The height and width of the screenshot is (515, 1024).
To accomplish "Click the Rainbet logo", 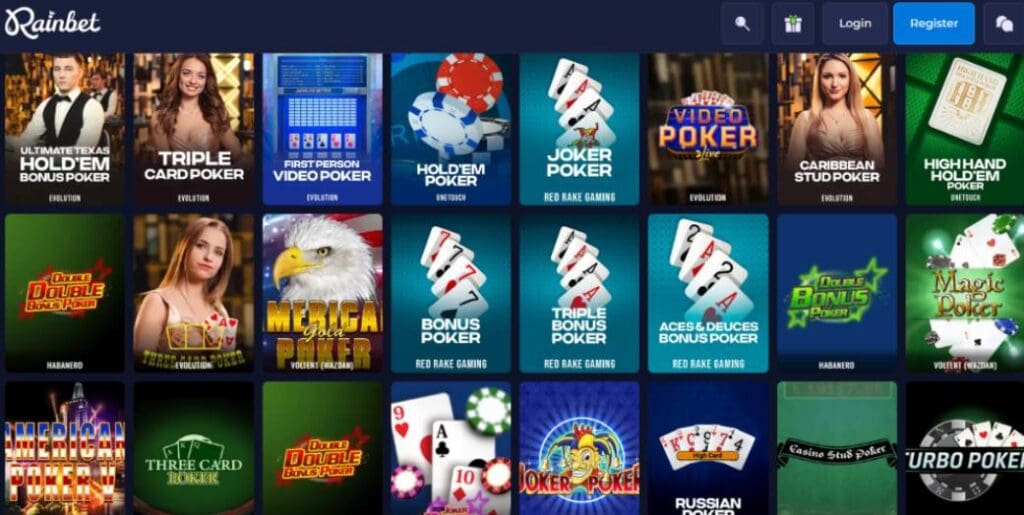I will [52, 23].
